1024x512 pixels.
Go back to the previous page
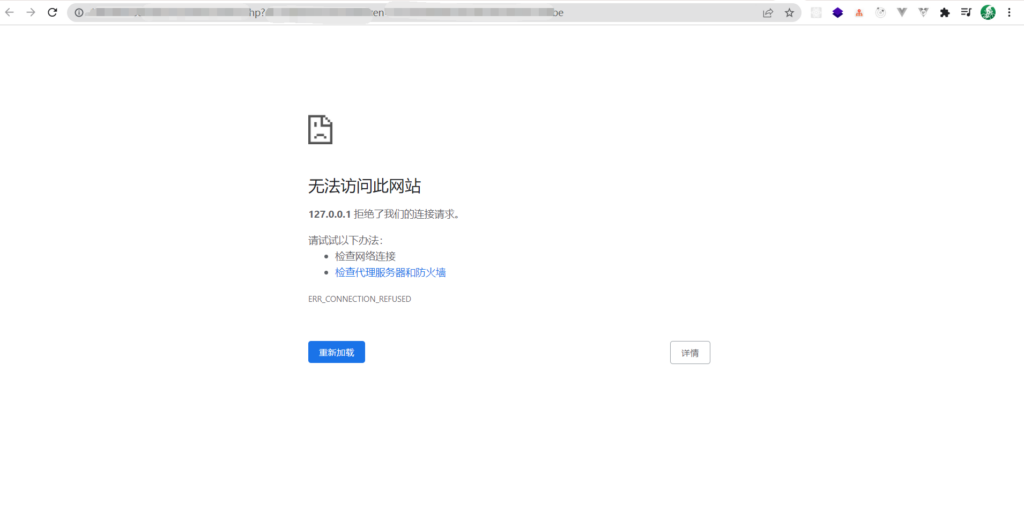[10, 12]
